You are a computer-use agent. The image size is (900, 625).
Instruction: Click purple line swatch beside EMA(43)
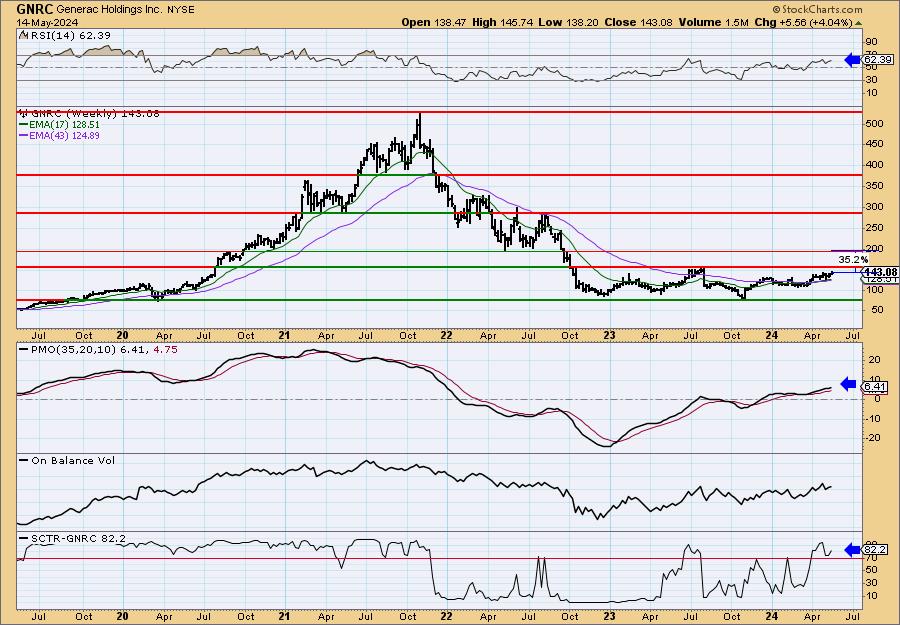[23, 135]
